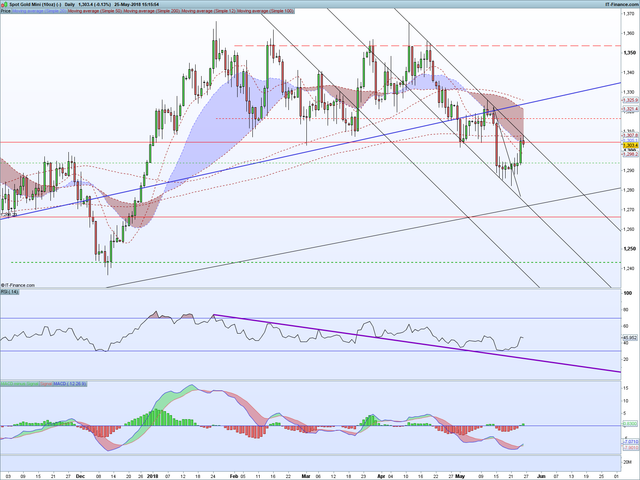Click the Jun label on time axis
Screen dimensions: 640x480
coord(541,476)
